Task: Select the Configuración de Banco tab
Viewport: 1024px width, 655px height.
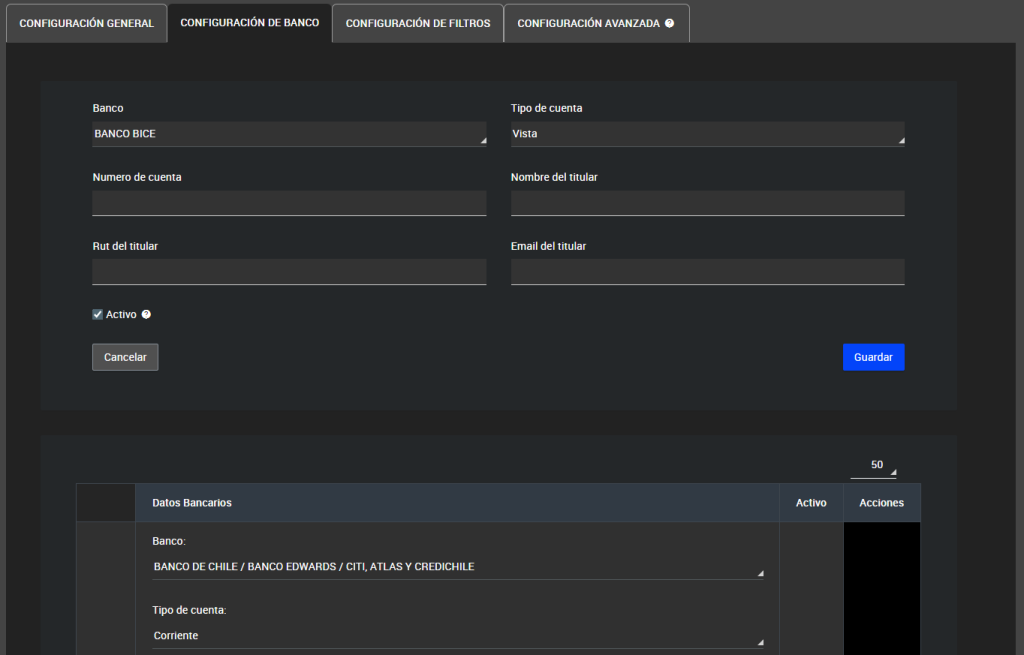Action: coord(249,23)
